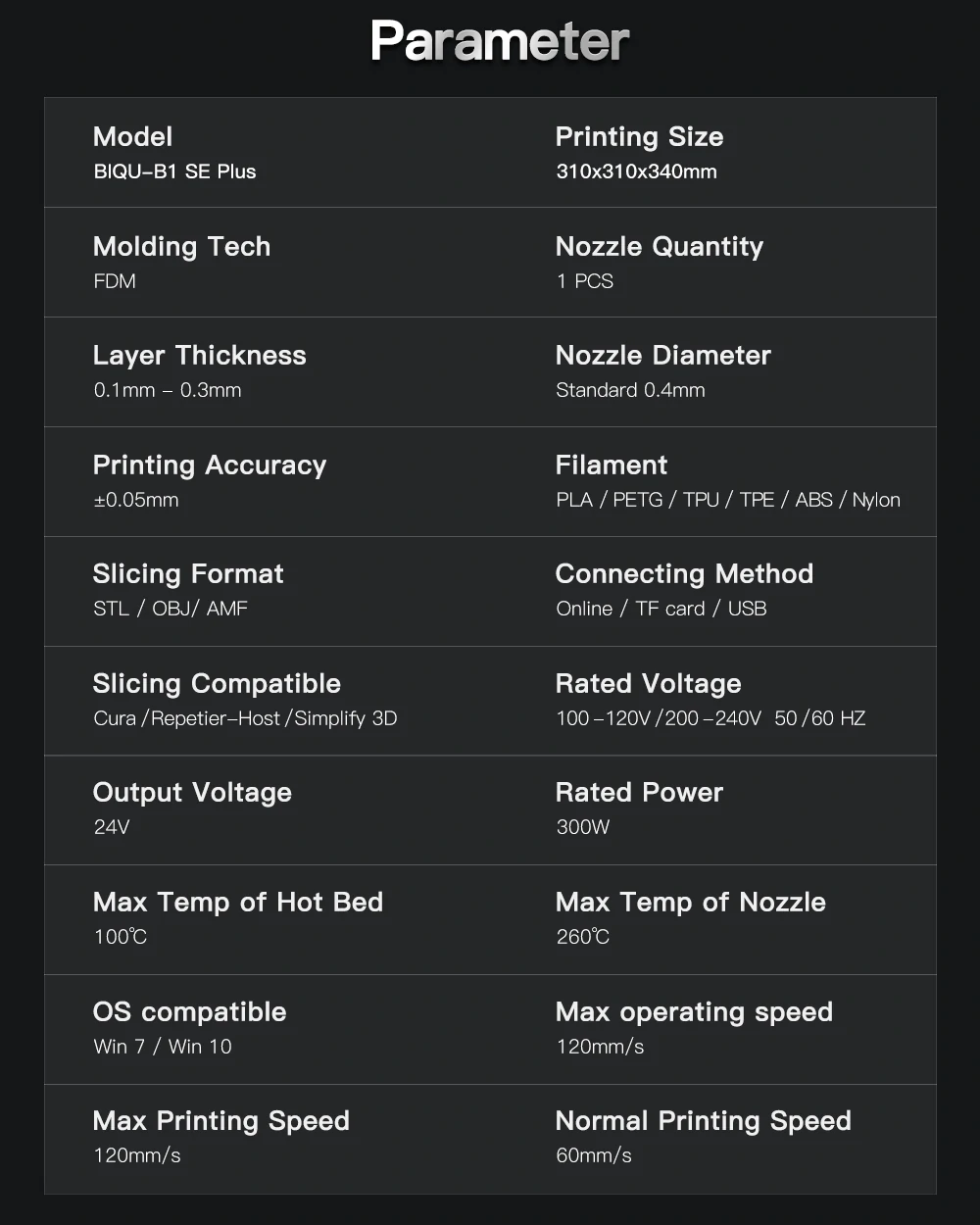Select the Win 7 / Win 10 text

(163, 1047)
